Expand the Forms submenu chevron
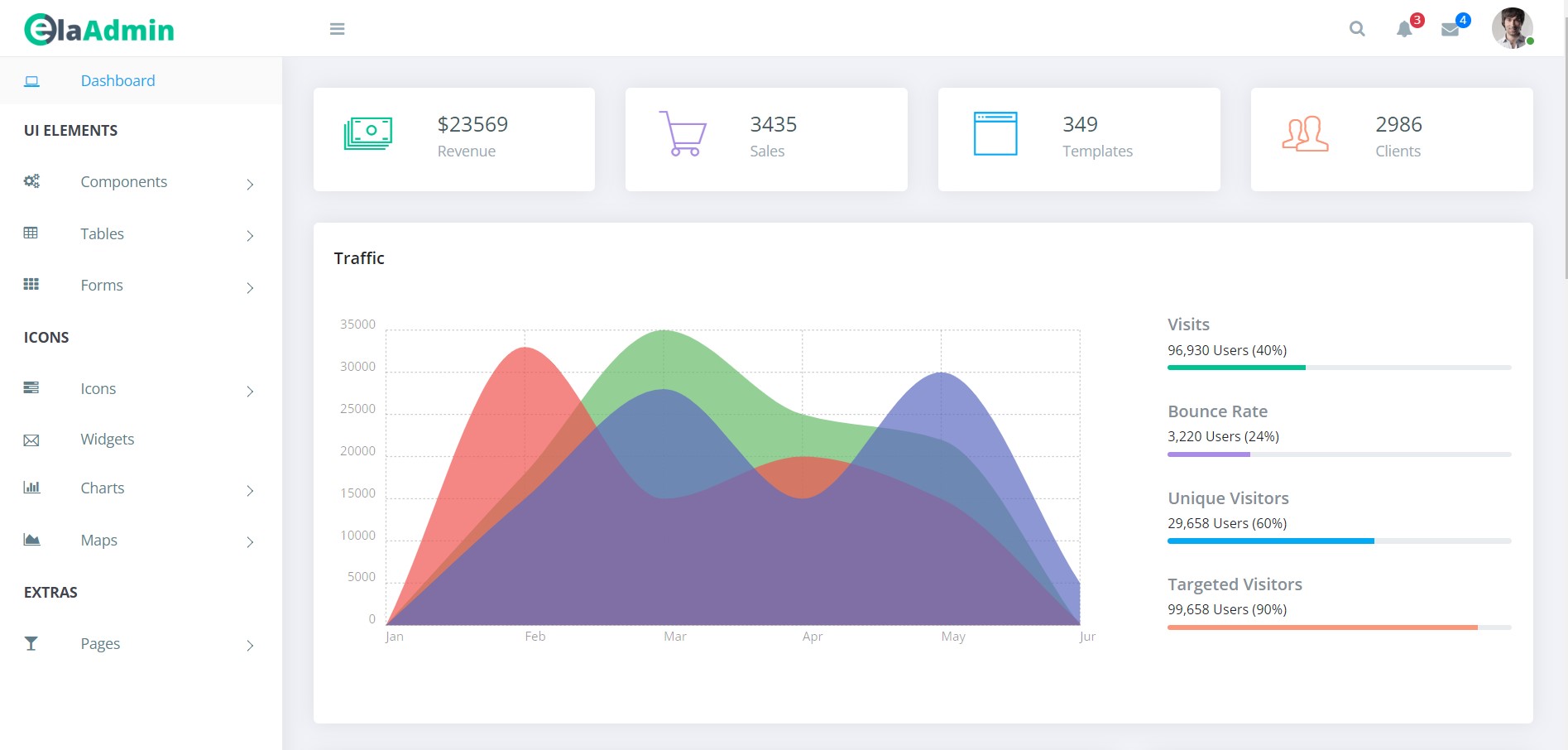Image resolution: width=1568 pixels, height=750 pixels. point(250,287)
